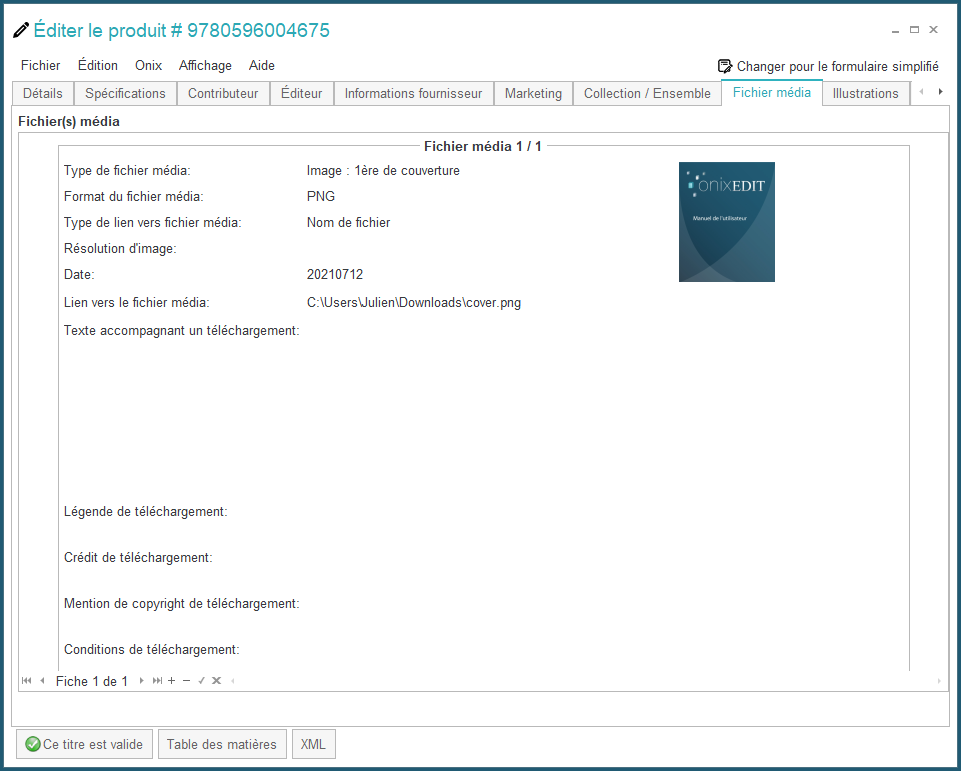Click the PNG format value
This screenshot has width=961, height=771.
pyautogui.click(x=321, y=196)
